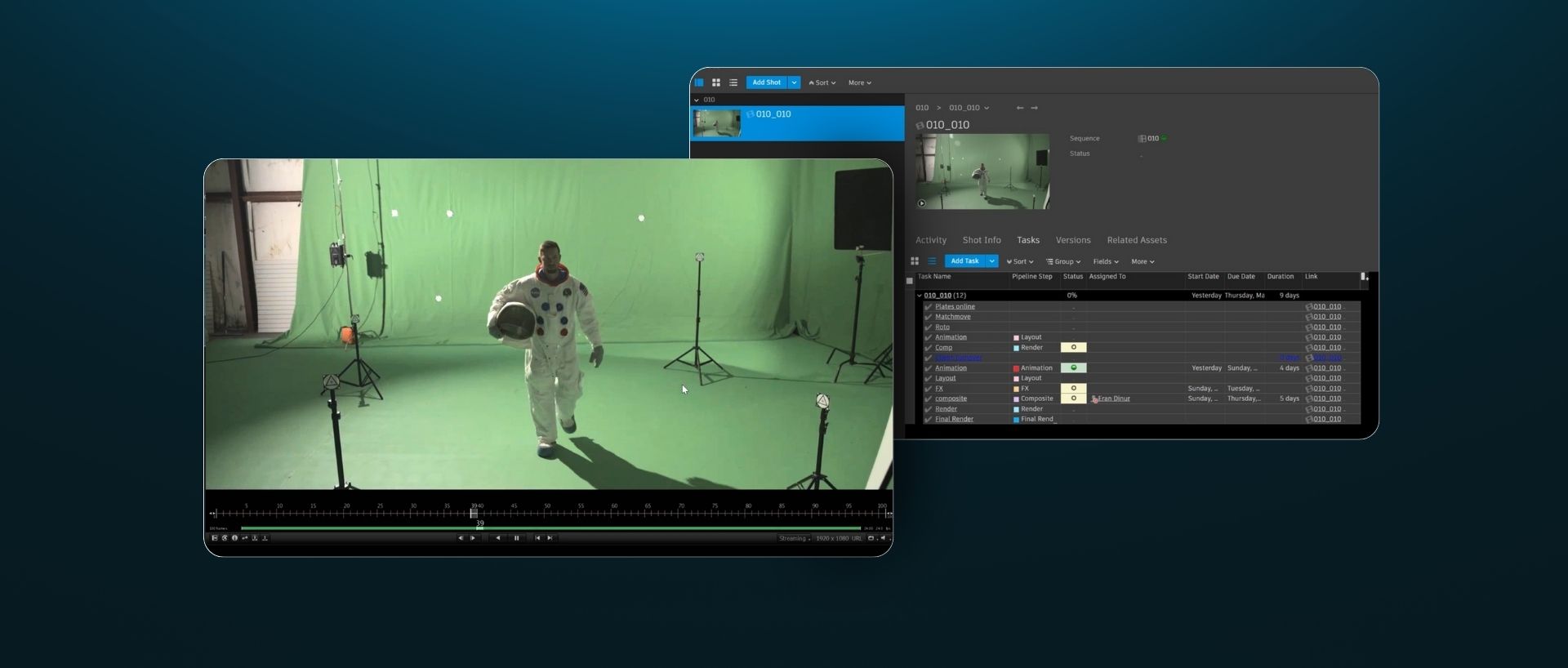This screenshot has height=668, width=1568.
Task: Go to next shot with right arrow
Action: coord(1035,108)
